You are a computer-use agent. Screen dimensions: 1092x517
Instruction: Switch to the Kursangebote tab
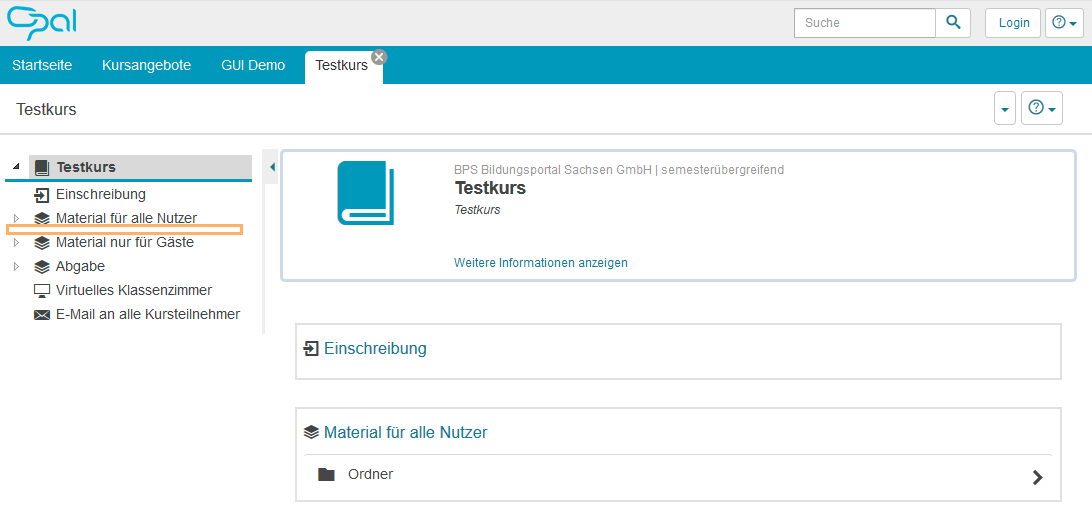(x=146, y=65)
